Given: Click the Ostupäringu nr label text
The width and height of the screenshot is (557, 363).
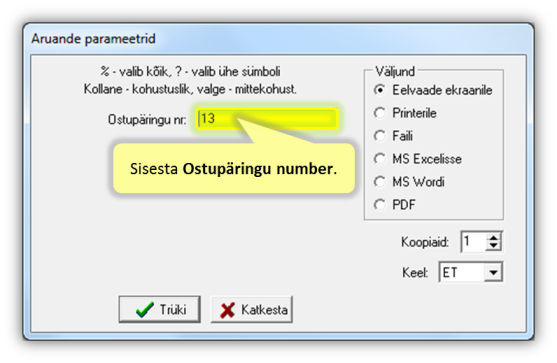Looking at the screenshot, I should coord(147,120).
